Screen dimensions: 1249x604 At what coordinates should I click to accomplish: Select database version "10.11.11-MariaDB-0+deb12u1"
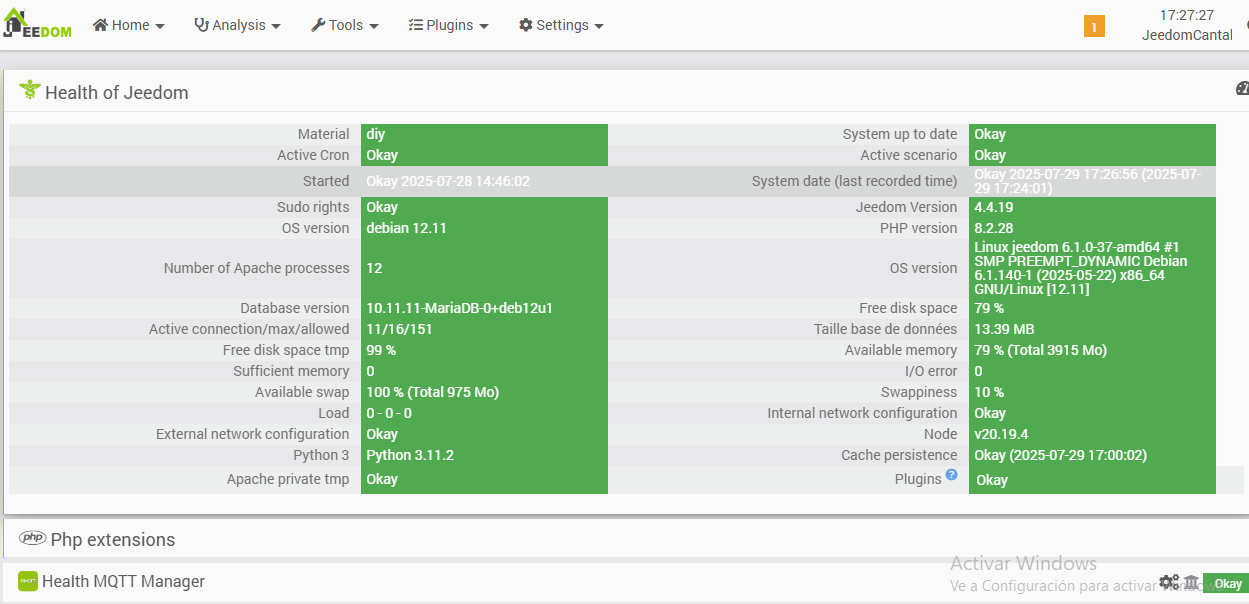459,308
